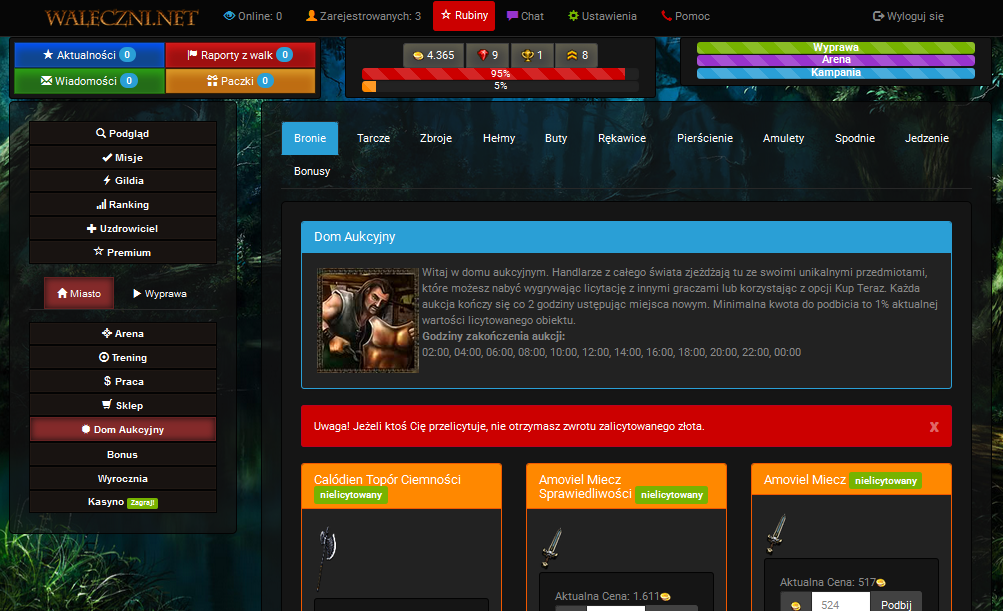Open Premium in the sidebar
The image size is (1003, 611).
pos(123,252)
